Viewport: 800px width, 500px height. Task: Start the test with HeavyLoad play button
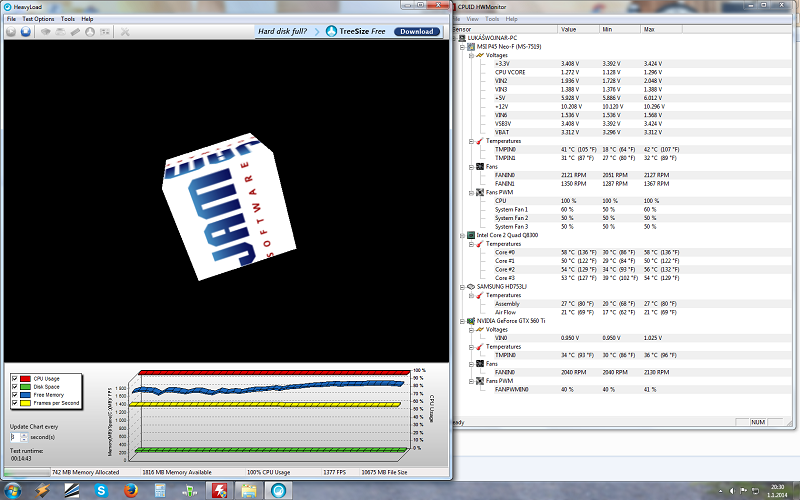11,32
